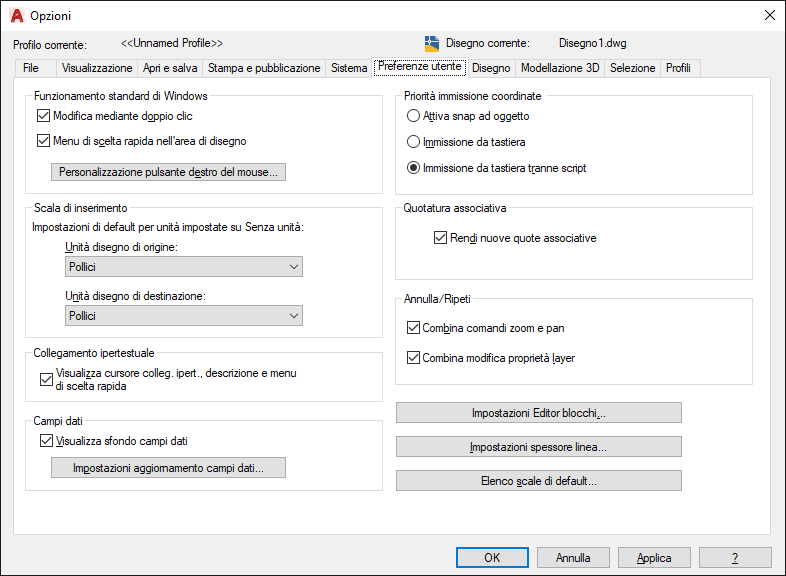Click Elenco scale di default button

click(x=538, y=481)
